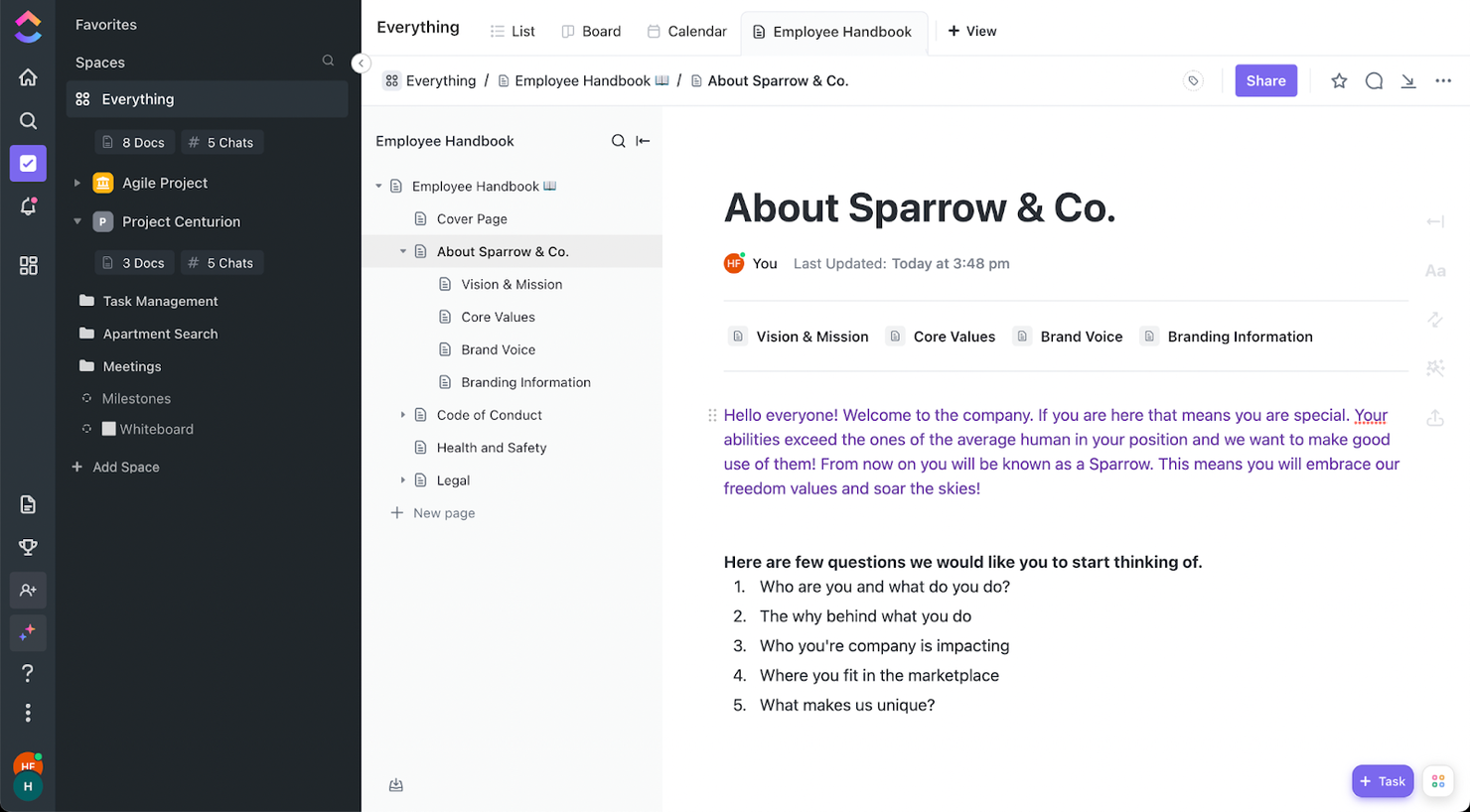Add New page to handbook
The width and height of the screenshot is (1470, 812).
[433, 513]
